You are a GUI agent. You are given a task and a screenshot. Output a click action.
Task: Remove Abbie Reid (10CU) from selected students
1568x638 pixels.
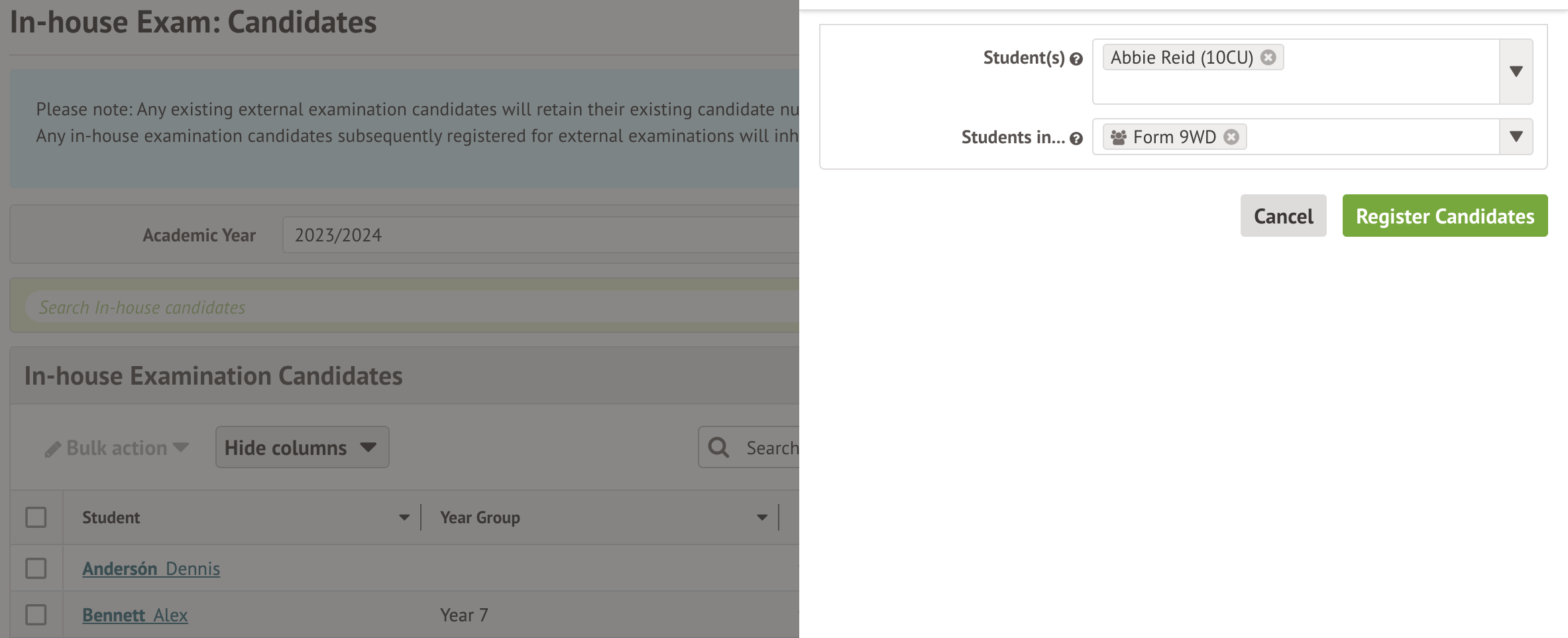1268,58
